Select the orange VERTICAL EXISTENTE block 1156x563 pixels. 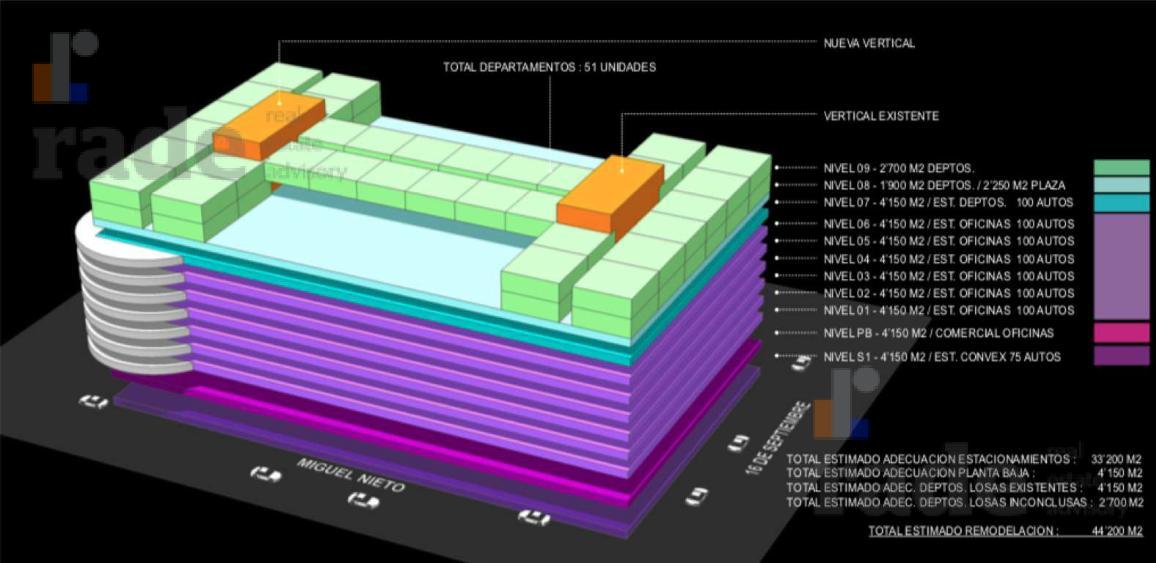(610, 193)
